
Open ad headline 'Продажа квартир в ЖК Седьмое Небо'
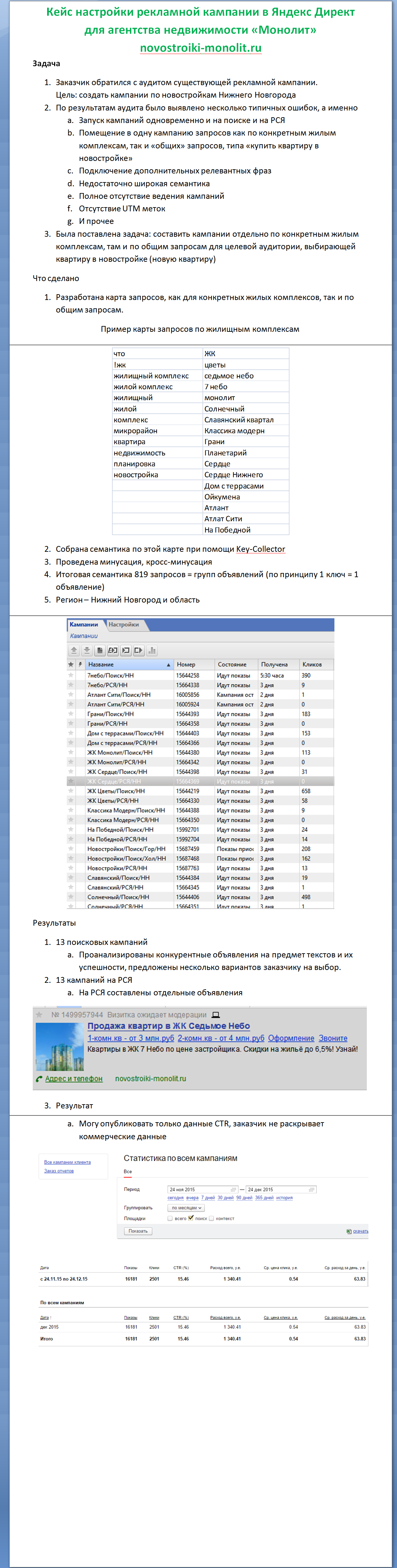[x=168, y=1026]
